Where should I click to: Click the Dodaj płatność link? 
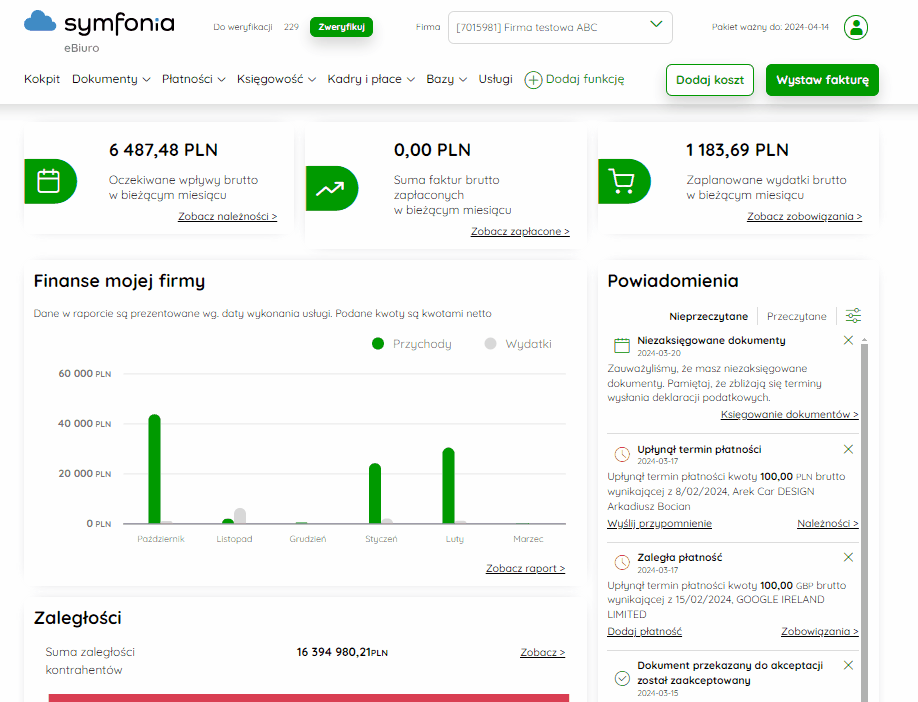644,632
